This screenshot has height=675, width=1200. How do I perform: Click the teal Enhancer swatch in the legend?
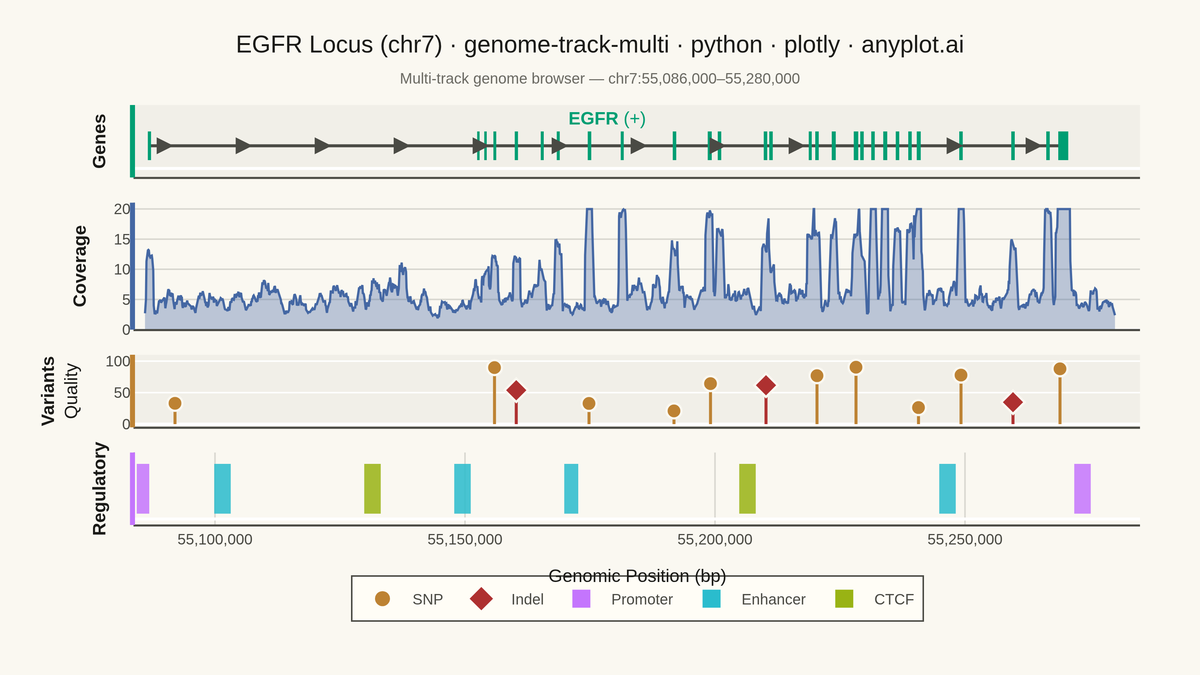[x=711, y=599]
